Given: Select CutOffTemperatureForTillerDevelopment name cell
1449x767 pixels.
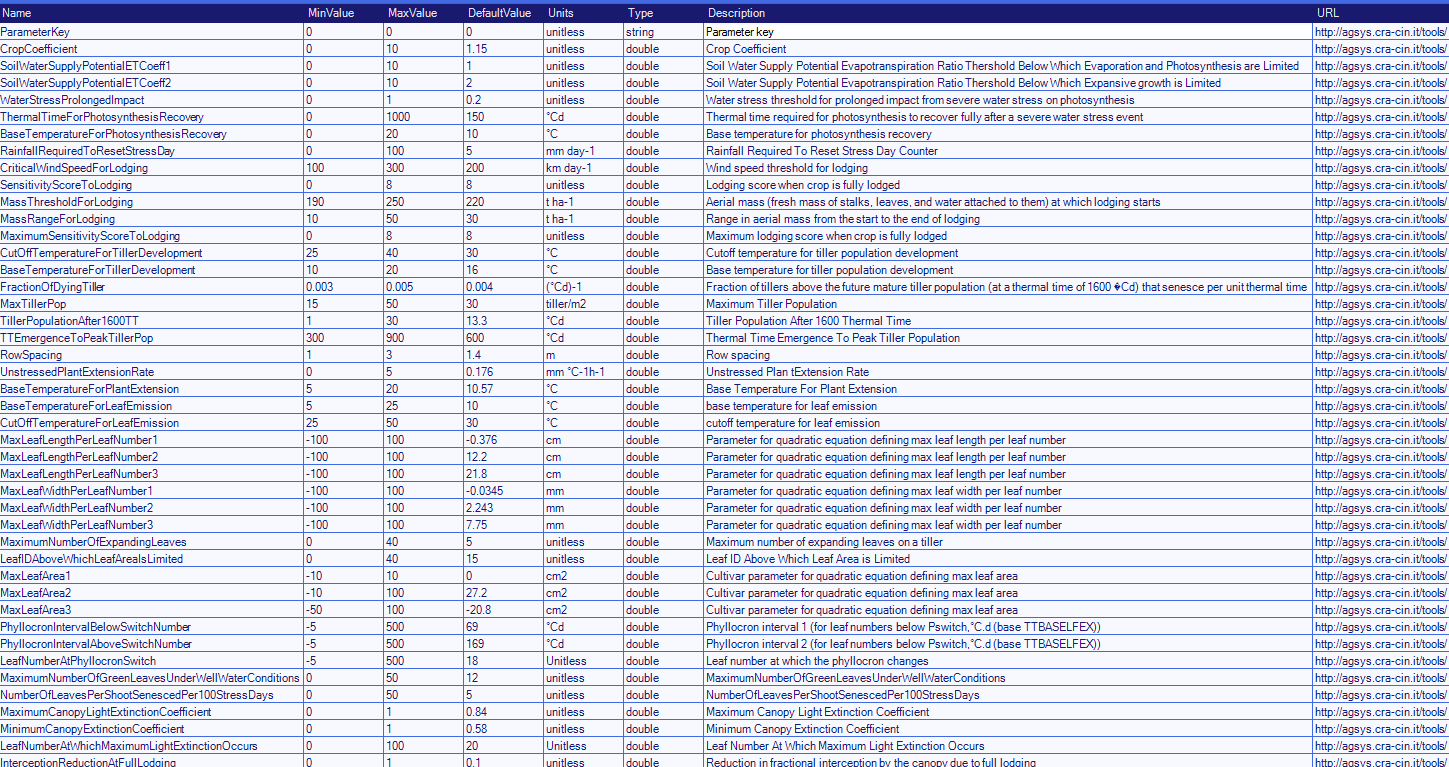Looking at the screenshot, I should [152, 253].
